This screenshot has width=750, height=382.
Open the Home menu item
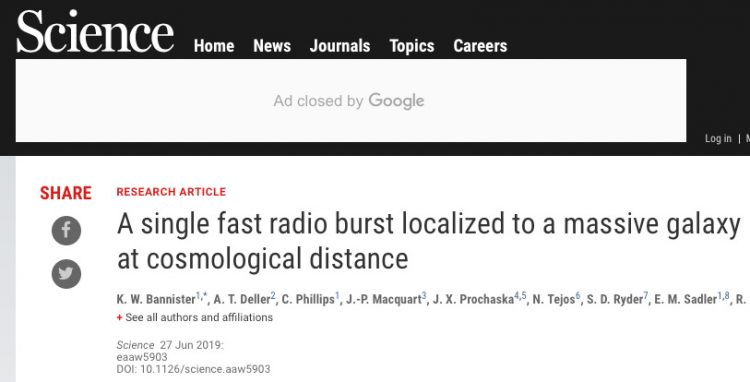coord(214,46)
